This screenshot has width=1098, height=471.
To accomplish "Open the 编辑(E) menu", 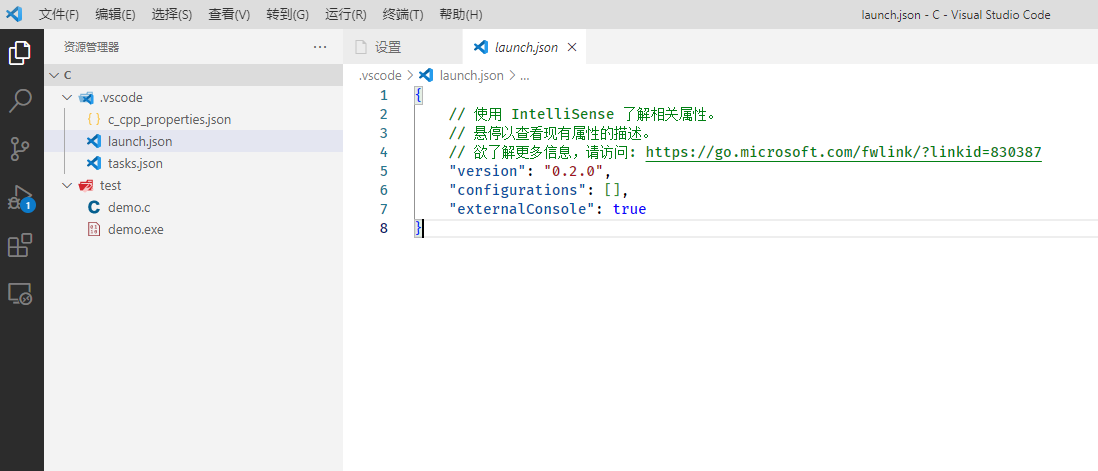I will 116,15.
